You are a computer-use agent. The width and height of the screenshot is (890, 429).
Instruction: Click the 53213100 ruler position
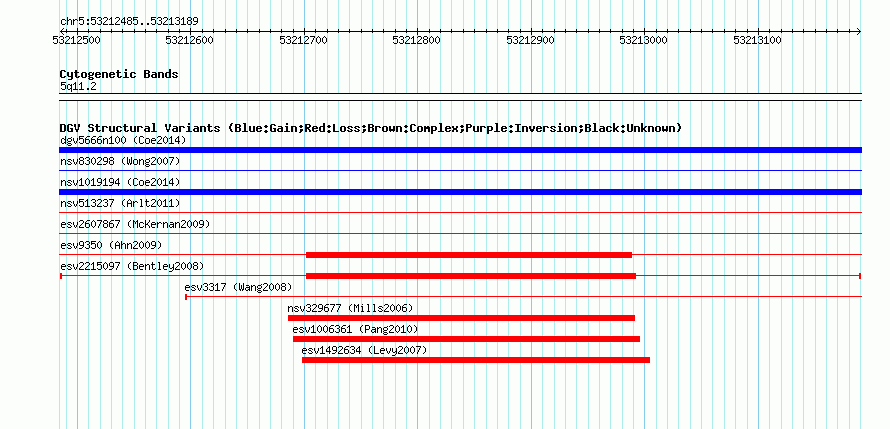pos(758,41)
